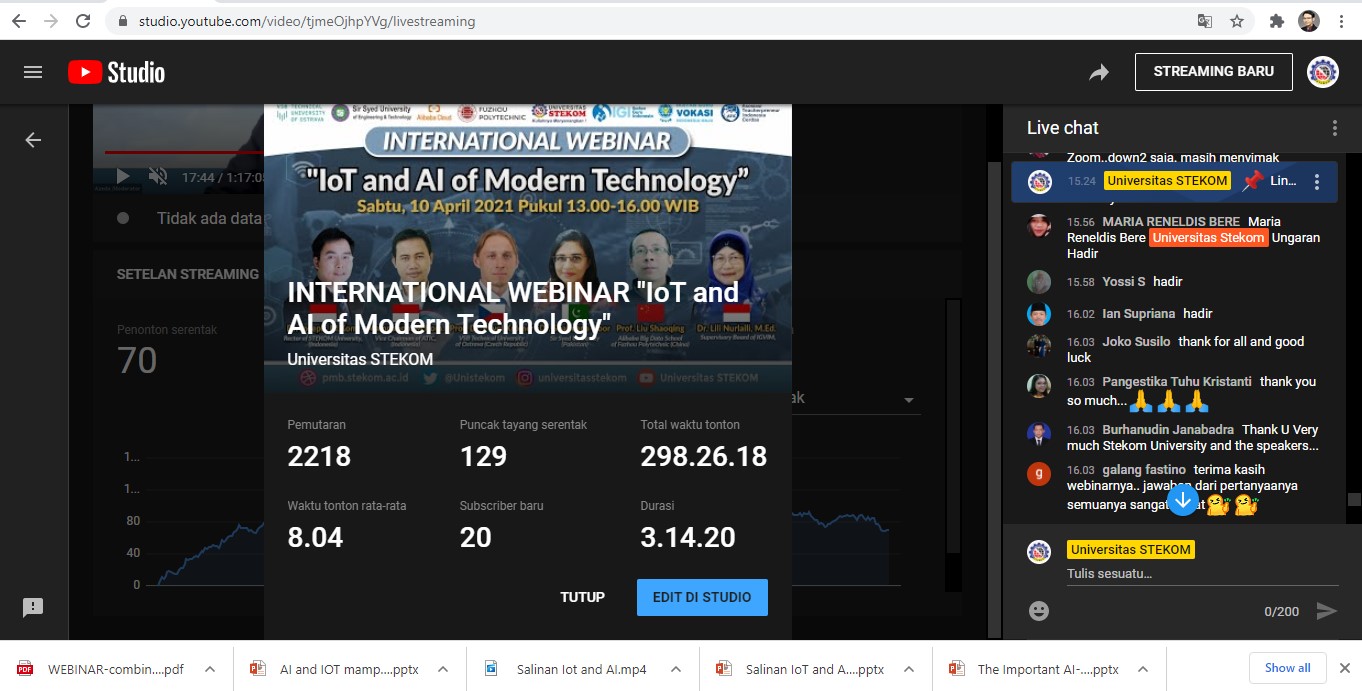This screenshot has height=691, width=1362.
Task: Click galang fastino's avatar in chat
Action: tap(1039, 473)
